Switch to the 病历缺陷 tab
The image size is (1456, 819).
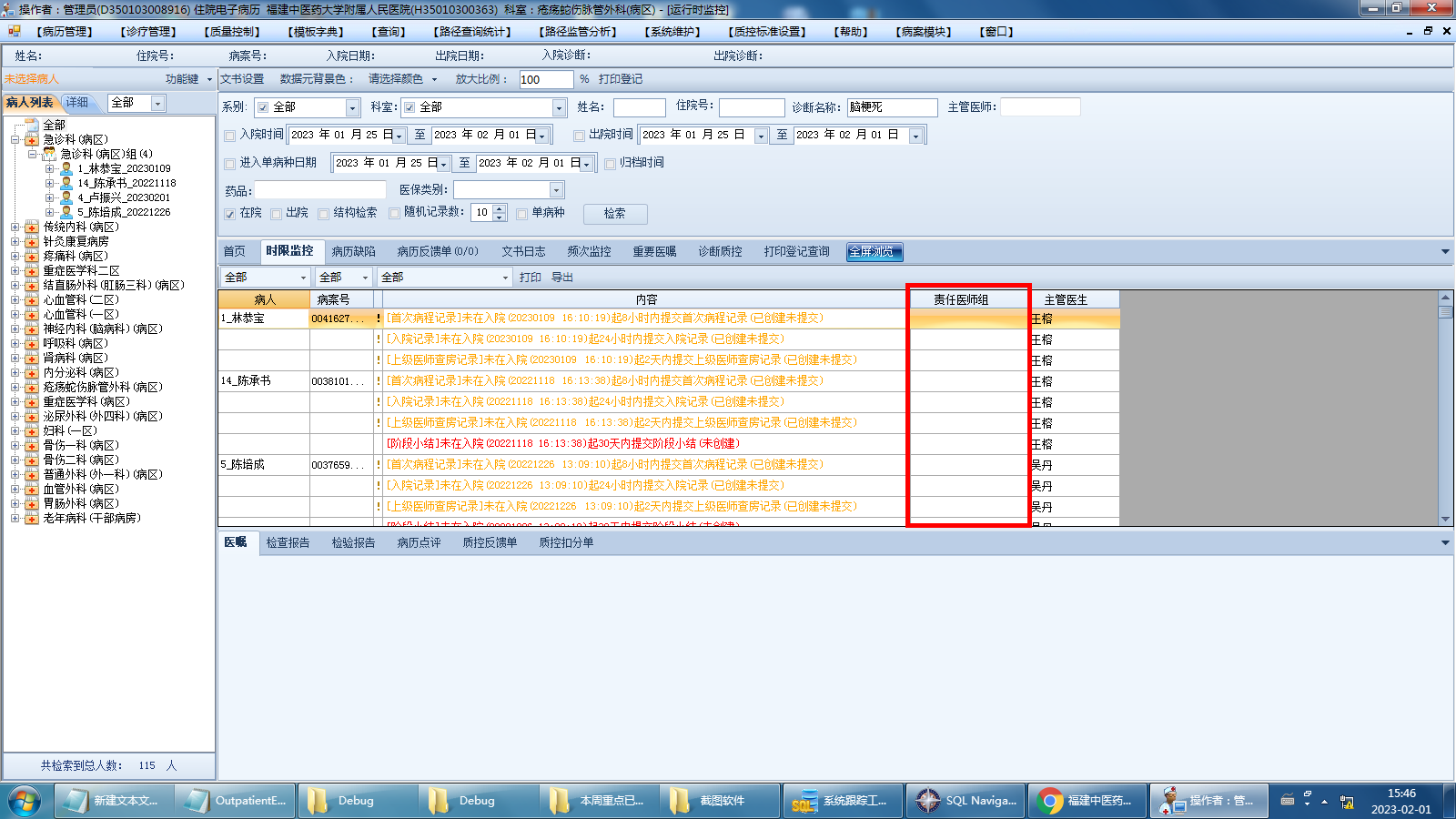coord(353,252)
